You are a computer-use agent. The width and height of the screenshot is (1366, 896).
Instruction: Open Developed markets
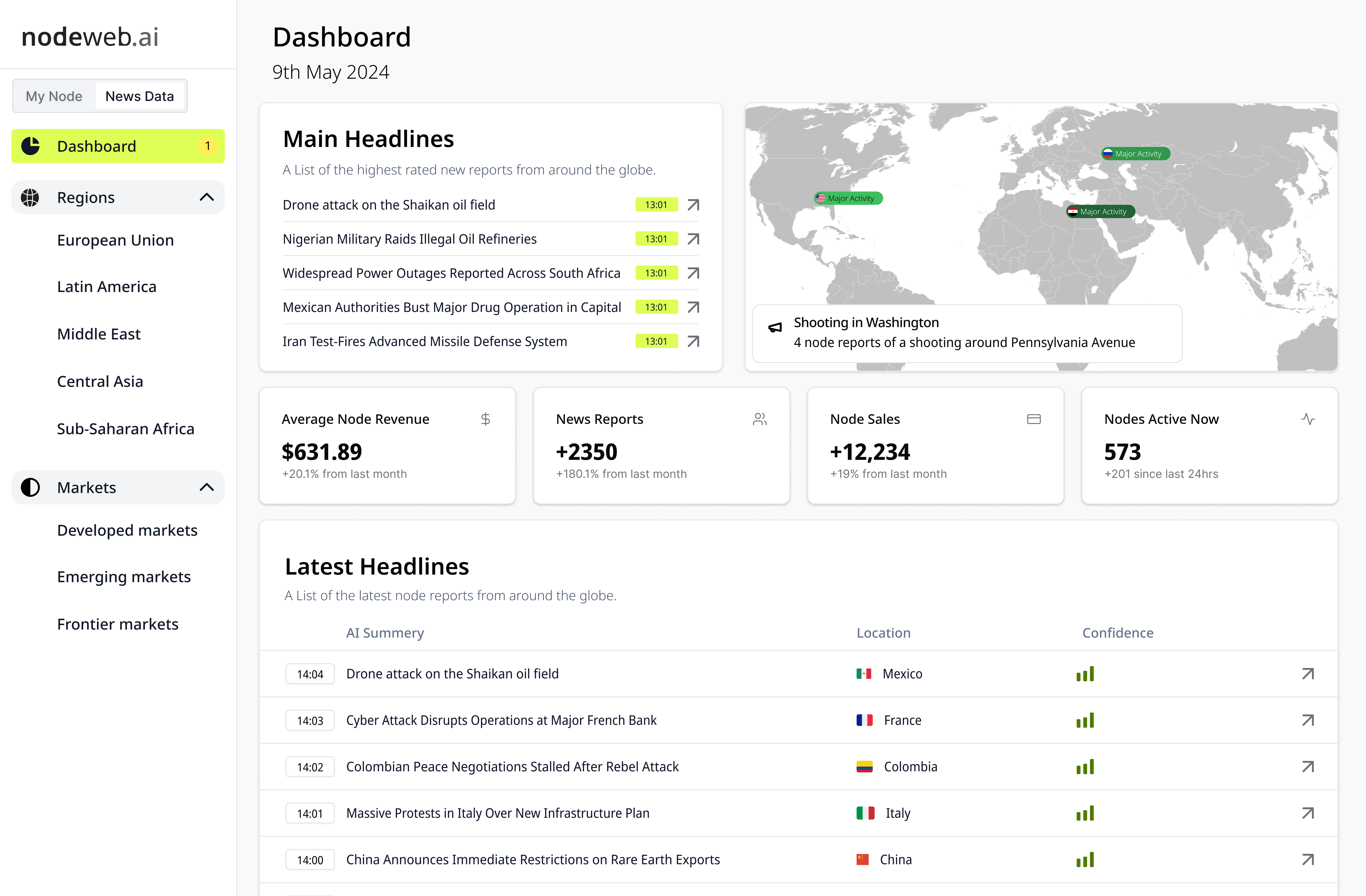pyautogui.click(x=127, y=530)
